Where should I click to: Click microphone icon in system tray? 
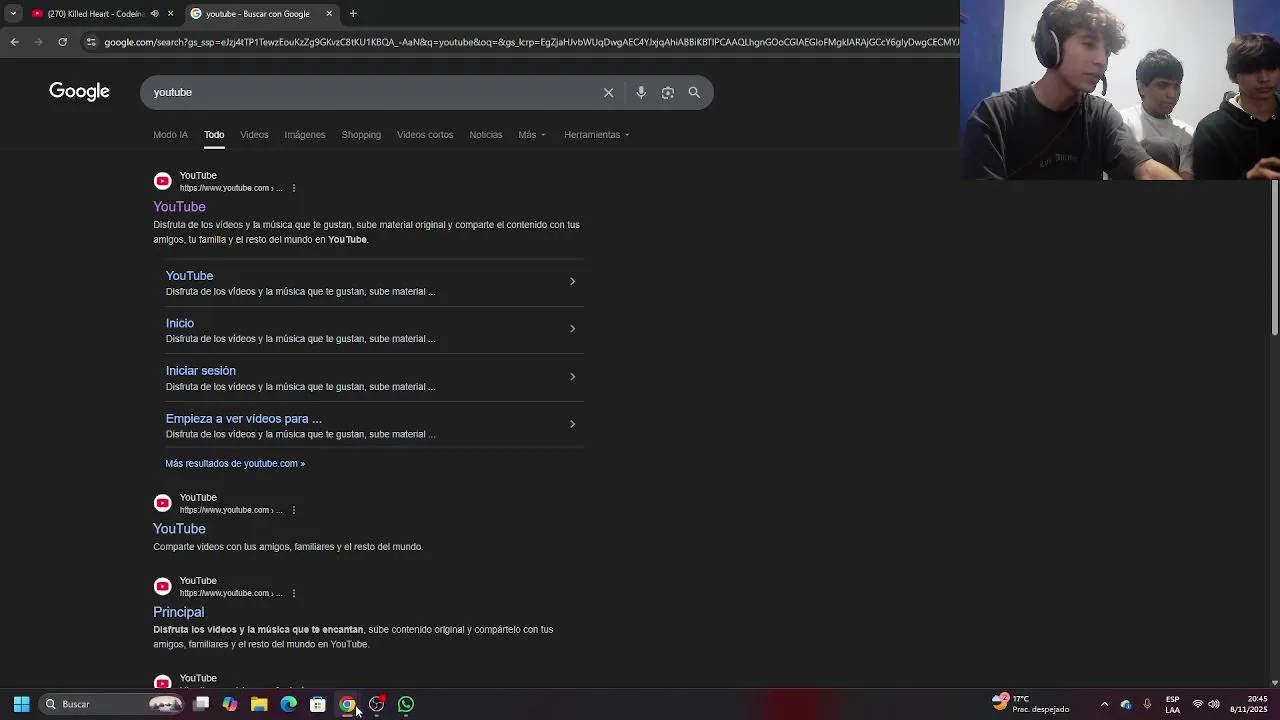pyautogui.click(x=1147, y=704)
